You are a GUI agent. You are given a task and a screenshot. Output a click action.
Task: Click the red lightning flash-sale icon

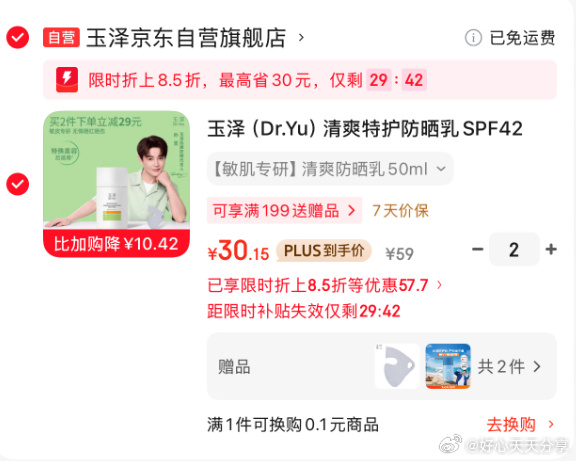coord(67,80)
